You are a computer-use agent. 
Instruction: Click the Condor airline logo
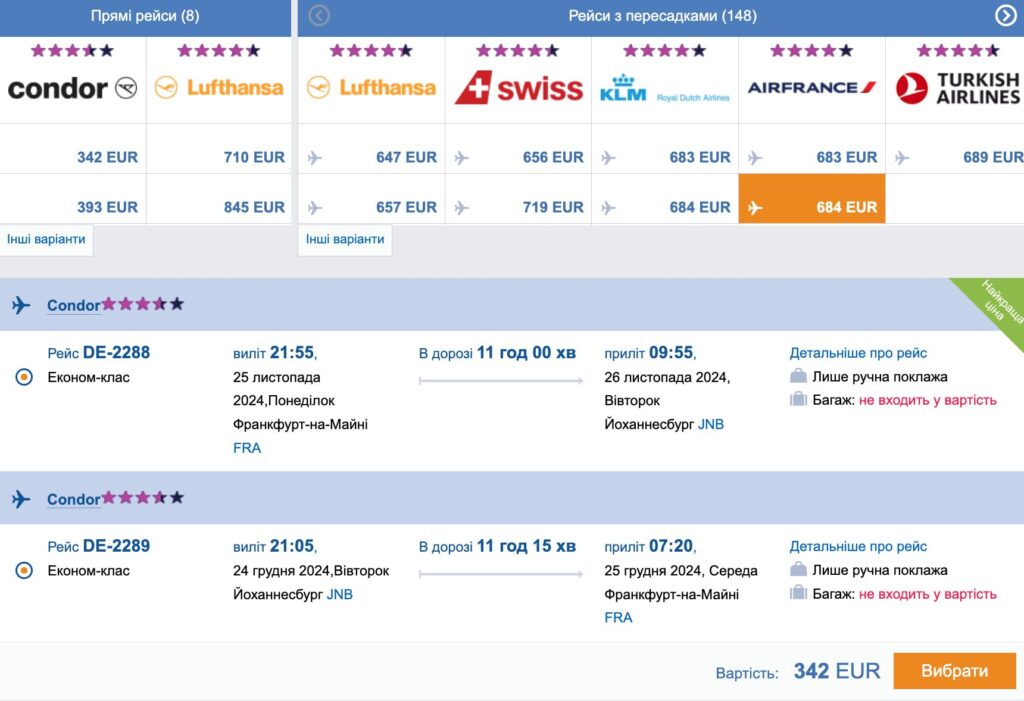(x=72, y=88)
